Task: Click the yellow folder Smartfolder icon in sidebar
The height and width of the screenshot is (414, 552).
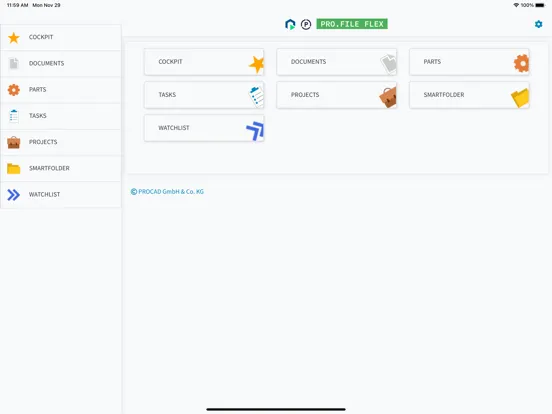Action: click(14, 168)
